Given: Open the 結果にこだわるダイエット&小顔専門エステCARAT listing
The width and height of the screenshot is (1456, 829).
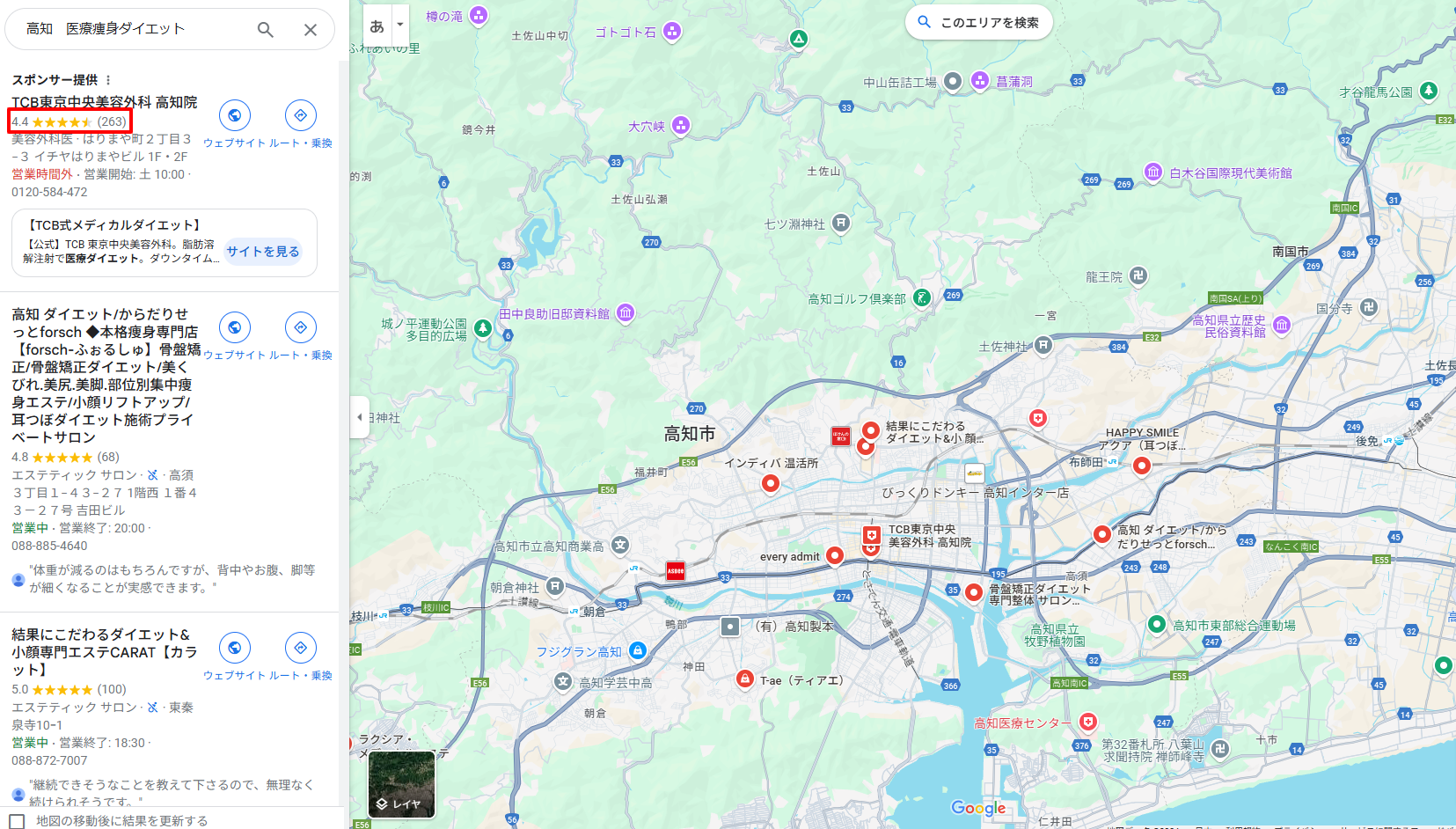Looking at the screenshot, I should tap(104, 652).
